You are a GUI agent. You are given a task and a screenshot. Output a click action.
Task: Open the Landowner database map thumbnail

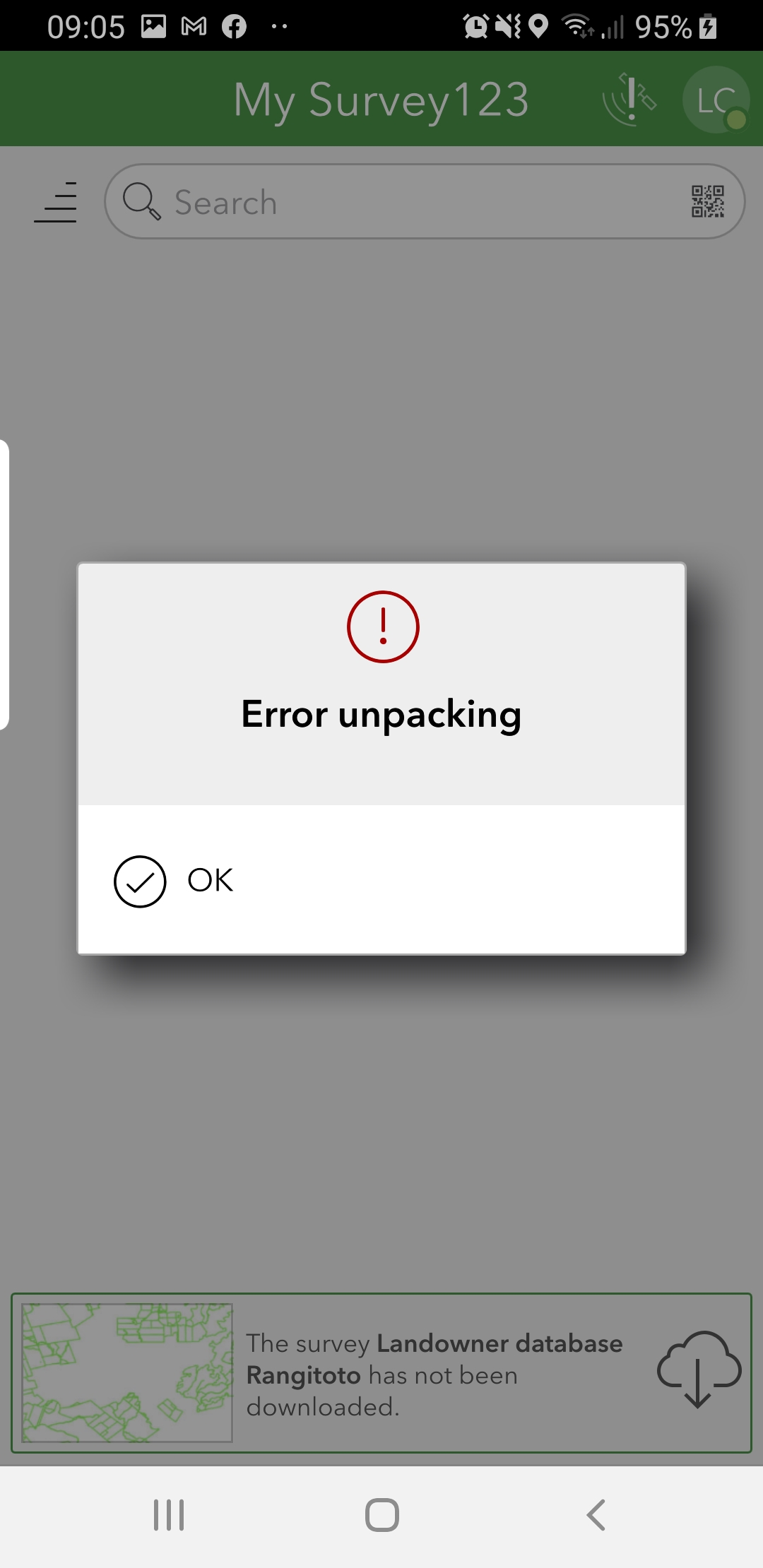pos(127,1372)
